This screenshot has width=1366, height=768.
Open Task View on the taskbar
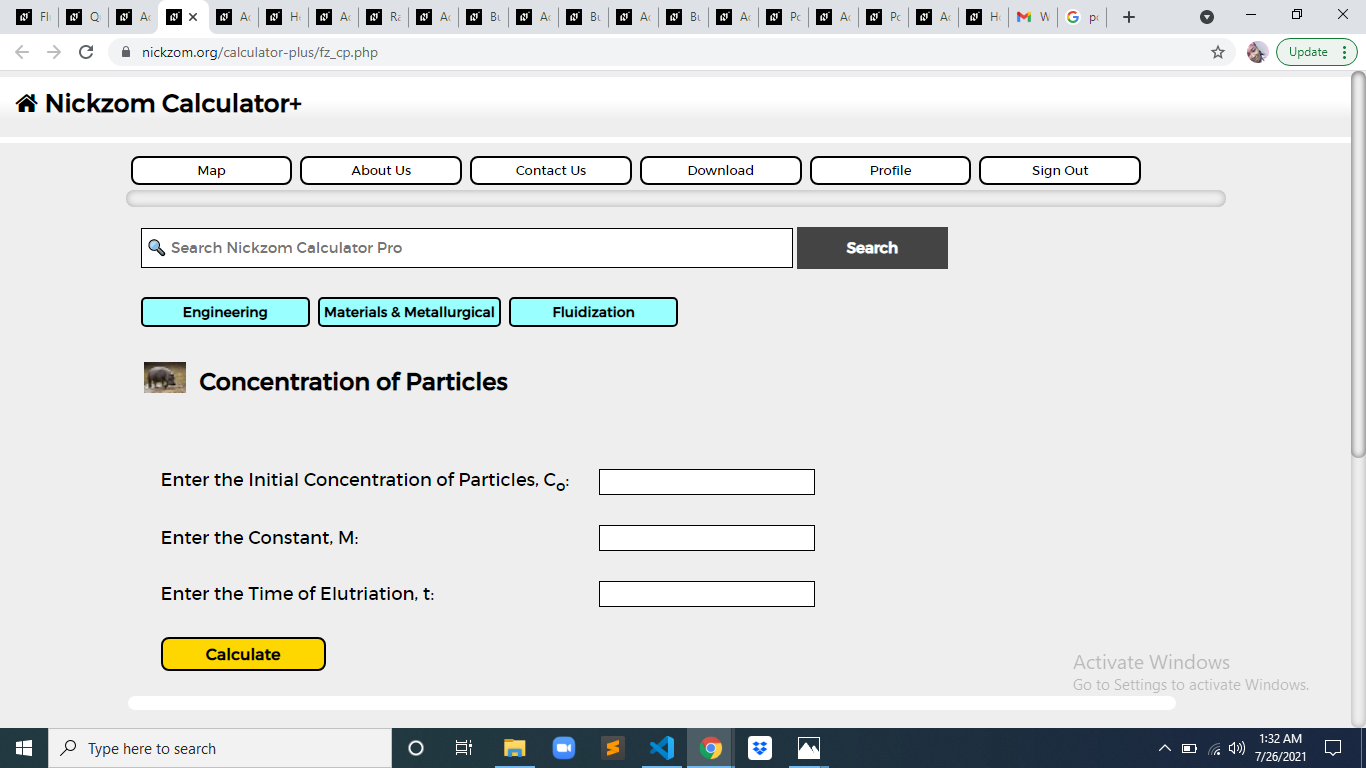(464, 748)
